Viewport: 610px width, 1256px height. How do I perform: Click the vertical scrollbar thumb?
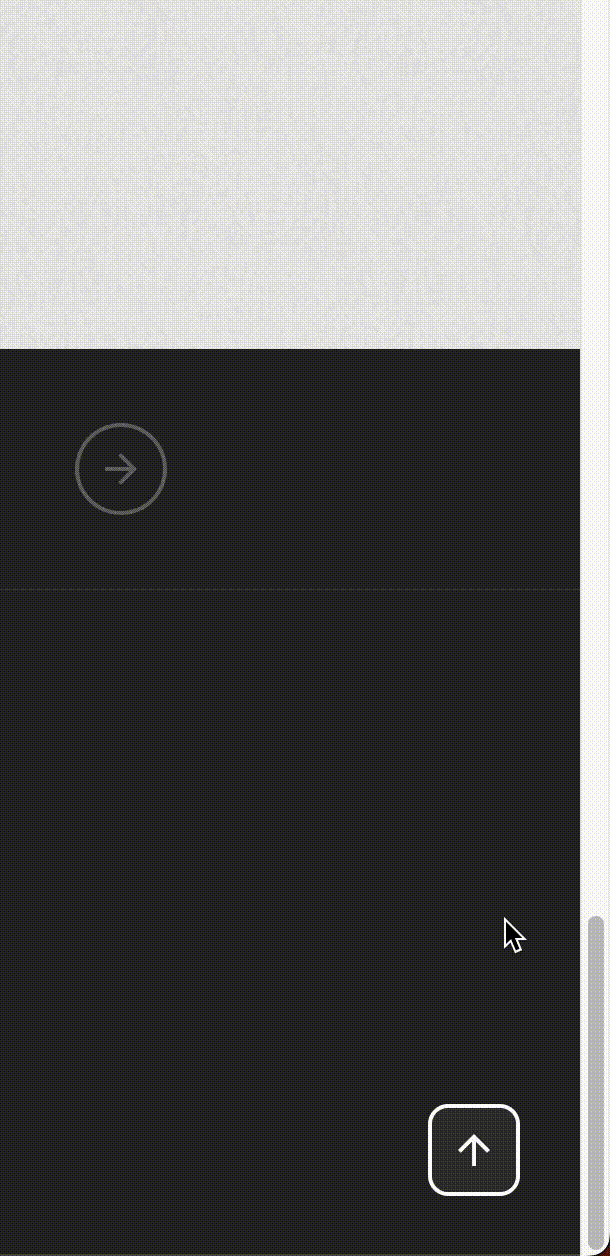(x=596, y=1083)
